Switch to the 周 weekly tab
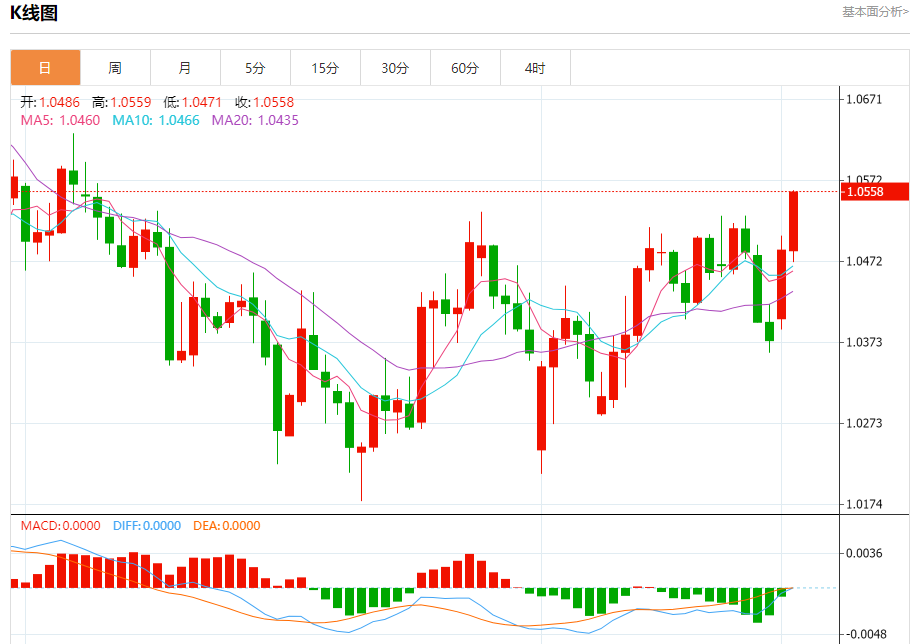914x644 pixels. pos(115,68)
